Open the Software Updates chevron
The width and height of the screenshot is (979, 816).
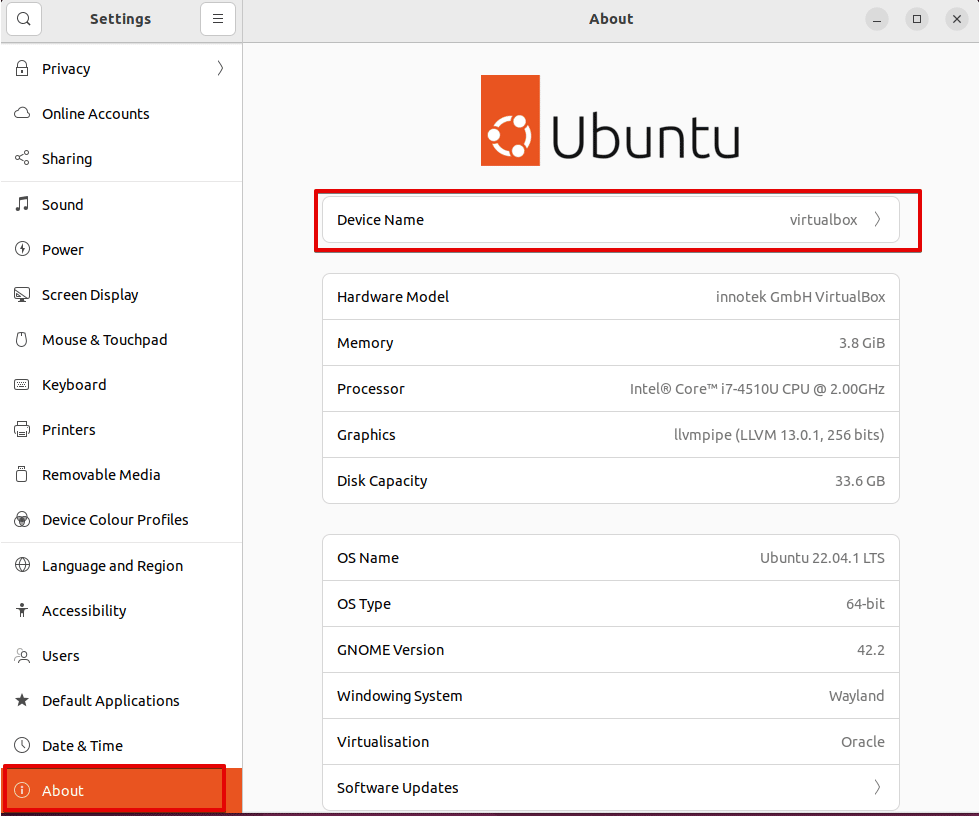pyautogui.click(x=877, y=787)
